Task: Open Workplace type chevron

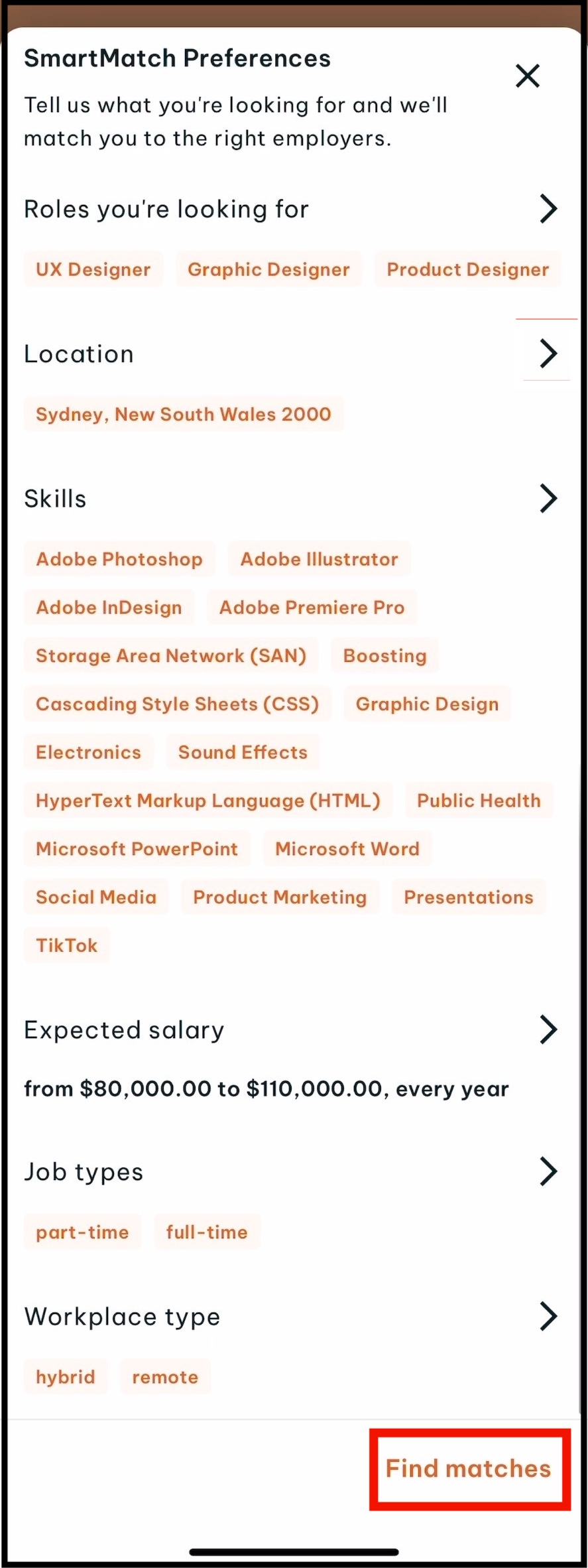Action: [x=548, y=1316]
